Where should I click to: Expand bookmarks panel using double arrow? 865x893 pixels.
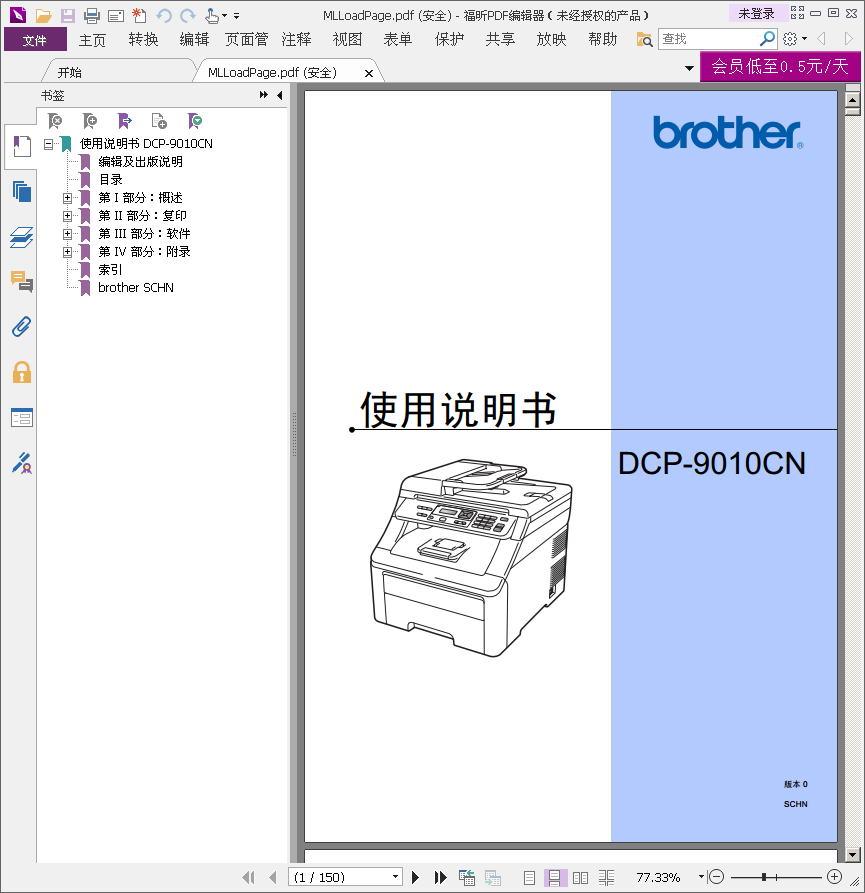264,95
